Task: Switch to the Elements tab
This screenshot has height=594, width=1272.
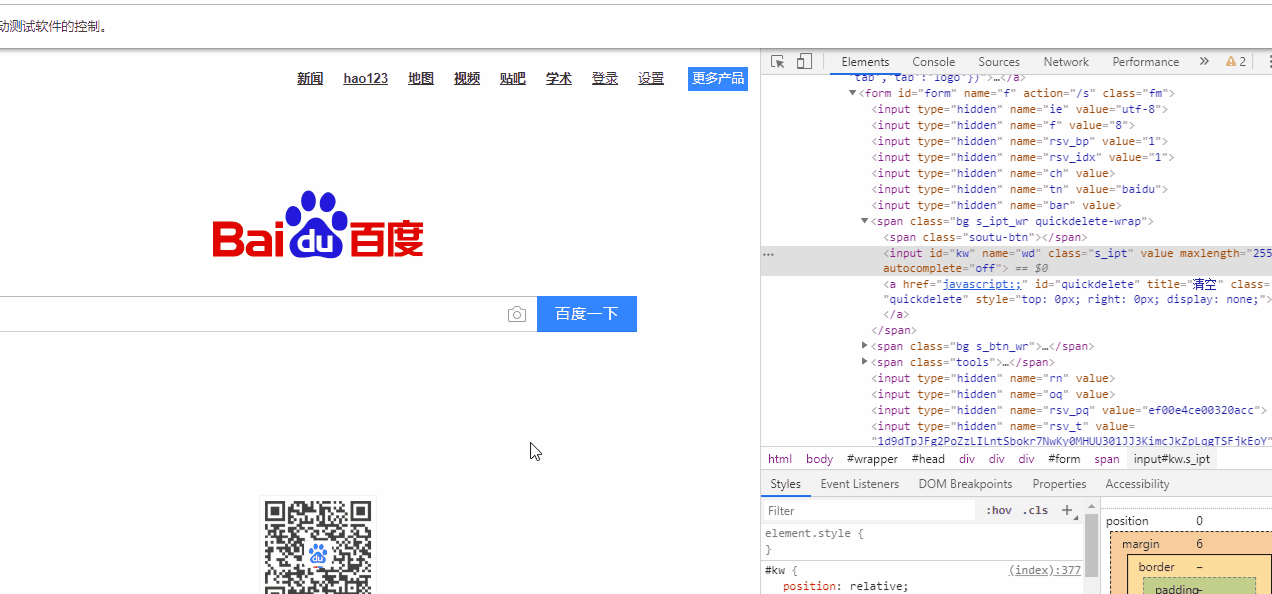Action: (865, 61)
